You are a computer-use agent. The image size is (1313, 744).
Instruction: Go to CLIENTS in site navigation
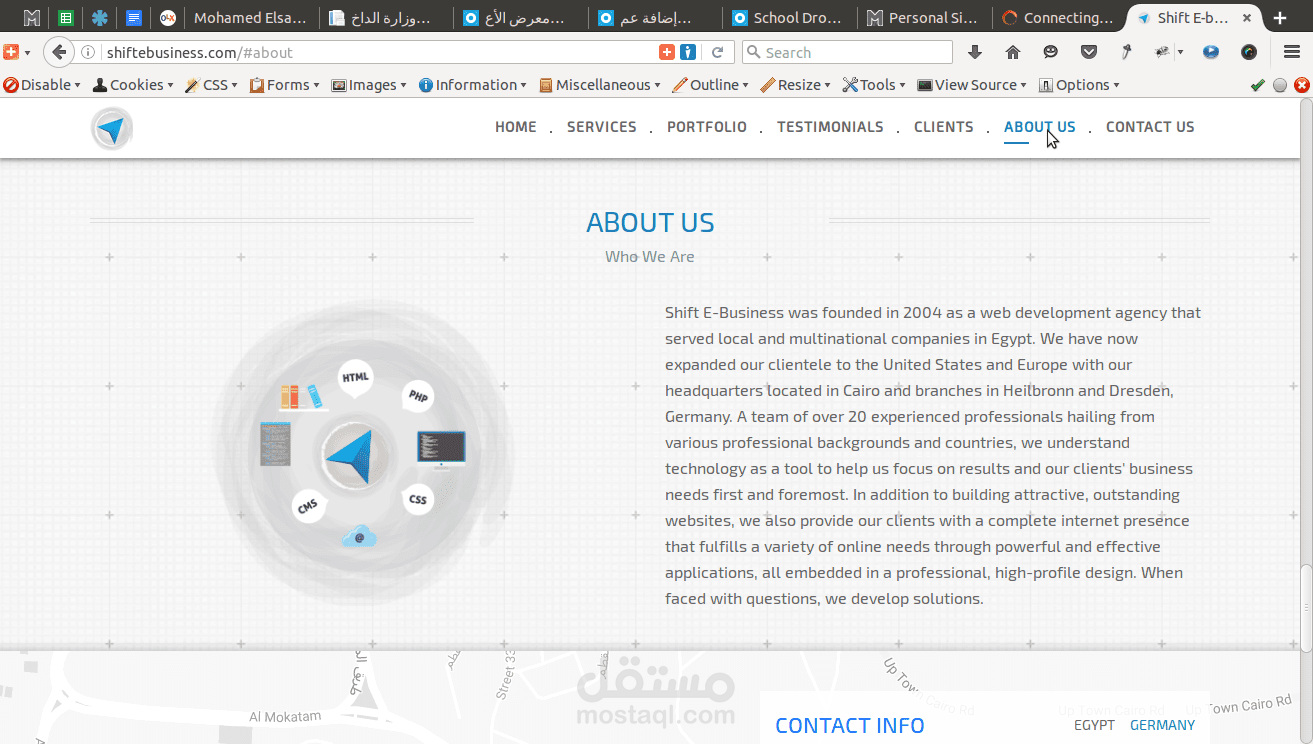pos(944,127)
